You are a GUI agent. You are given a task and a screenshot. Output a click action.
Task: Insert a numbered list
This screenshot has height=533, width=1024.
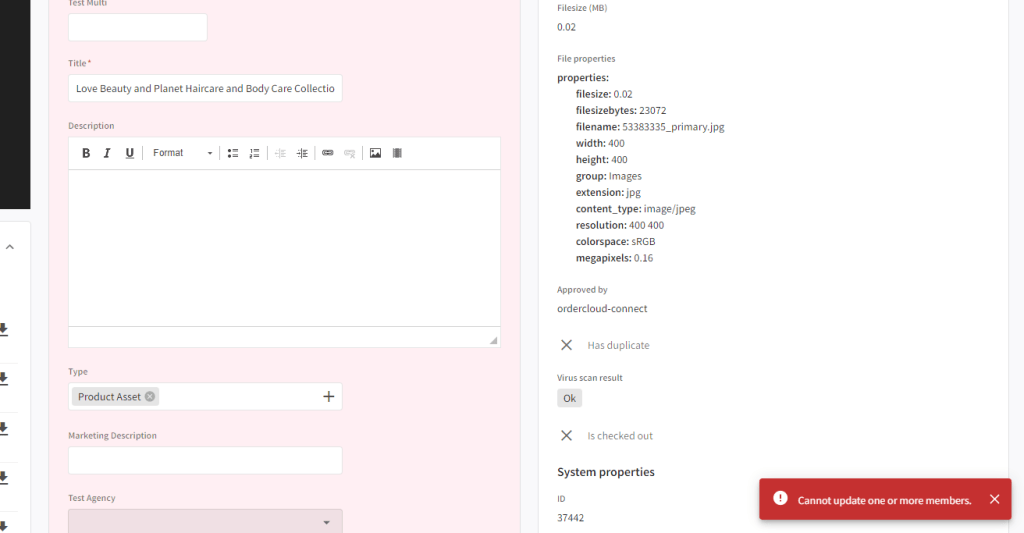click(x=254, y=153)
